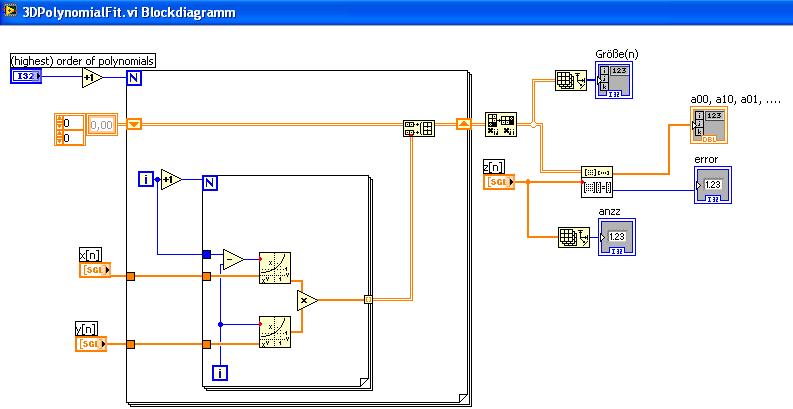Click the outer loop iteration terminal i
Screen dimensions: 793x409
(x=146, y=179)
